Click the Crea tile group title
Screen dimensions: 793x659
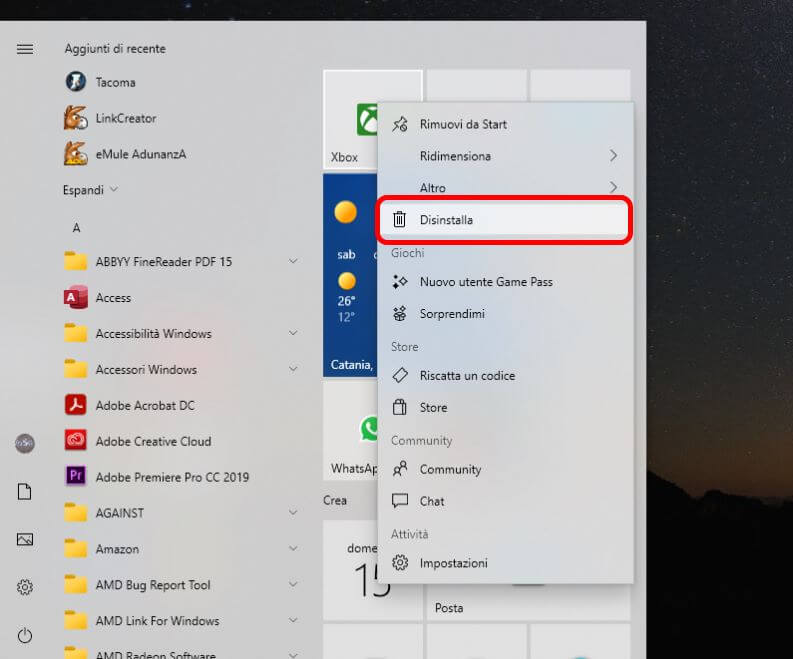click(x=335, y=500)
